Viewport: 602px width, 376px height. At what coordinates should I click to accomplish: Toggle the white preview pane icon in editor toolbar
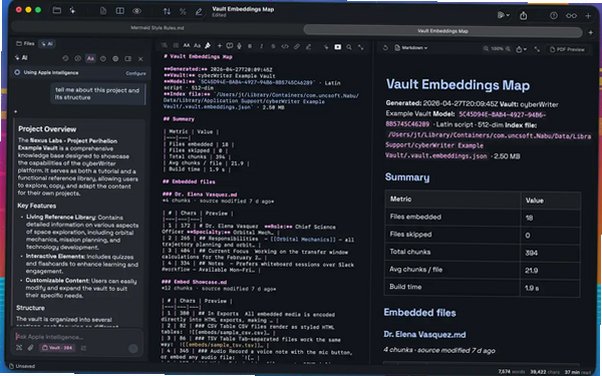pyautogui.click(x=337, y=47)
